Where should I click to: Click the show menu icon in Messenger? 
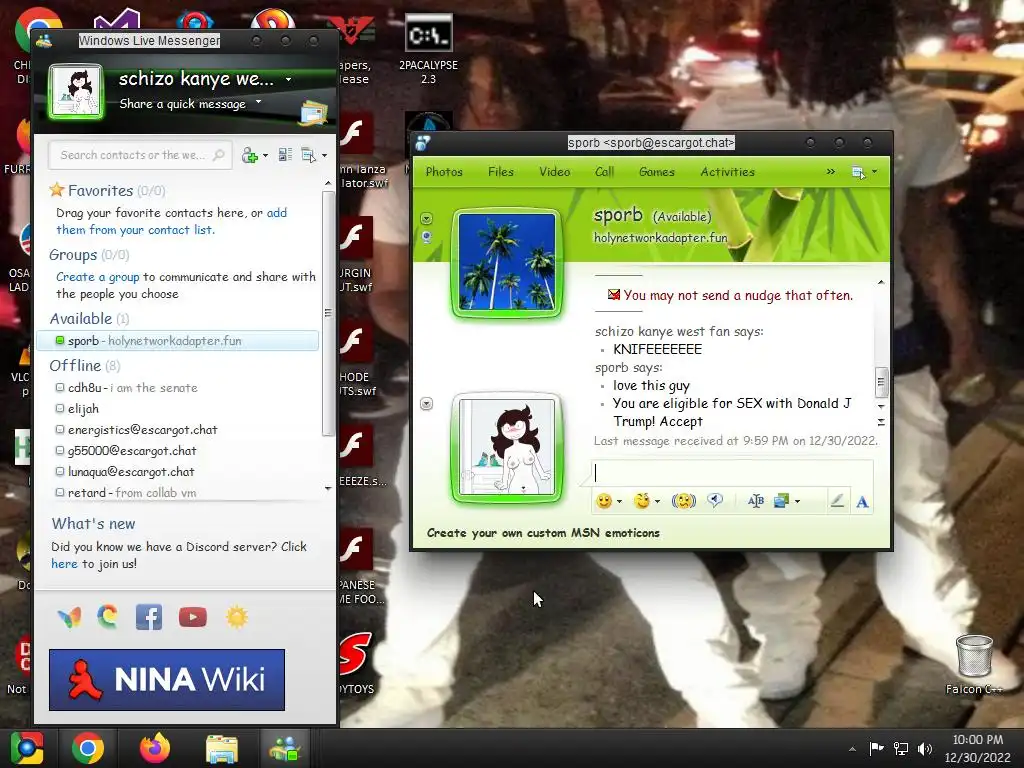click(308, 155)
